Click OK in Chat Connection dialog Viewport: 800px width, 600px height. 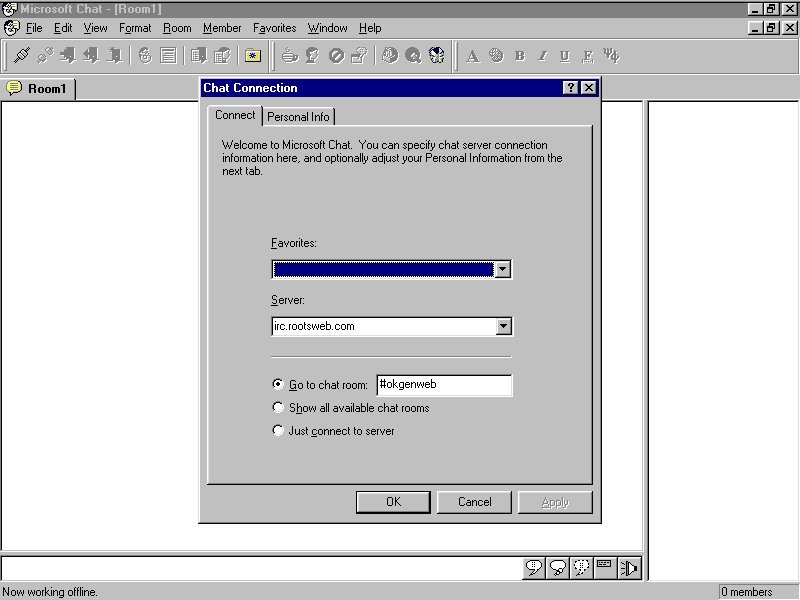point(393,502)
